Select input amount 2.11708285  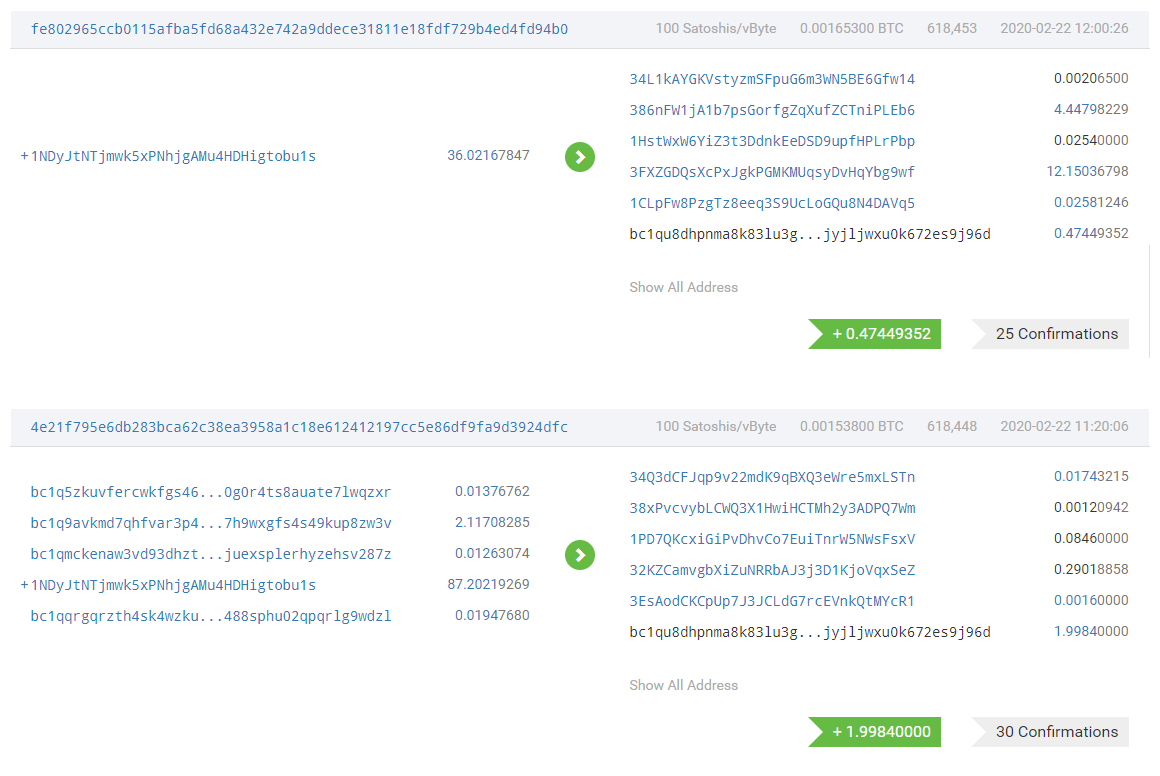coord(492,522)
